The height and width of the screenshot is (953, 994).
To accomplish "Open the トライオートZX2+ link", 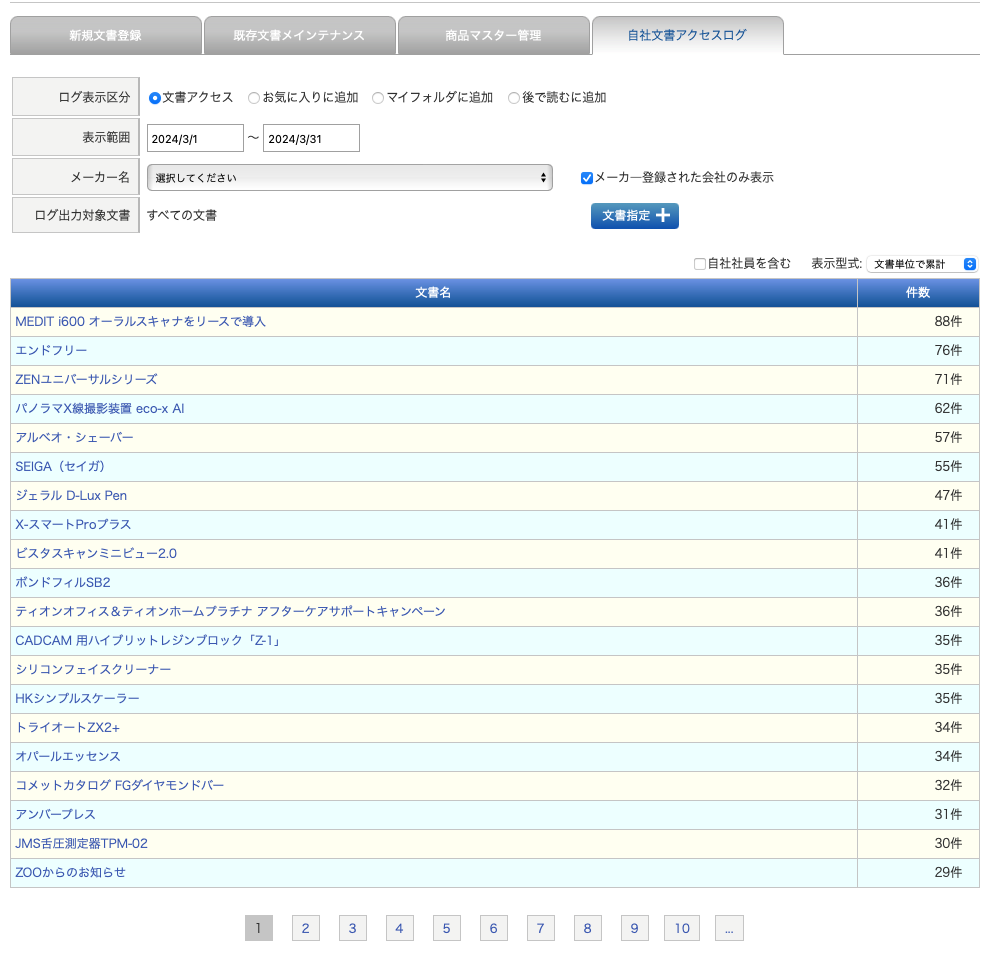I will (x=68, y=727).
